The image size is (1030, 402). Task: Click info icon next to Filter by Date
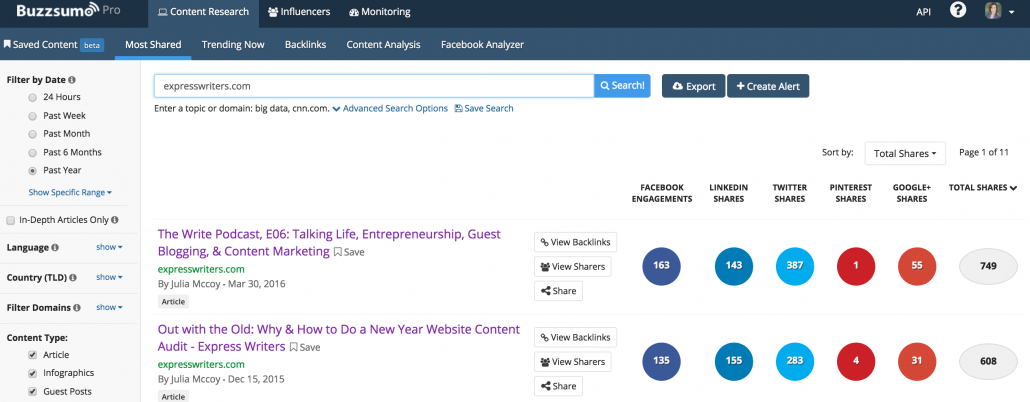[x=72, y=79]
